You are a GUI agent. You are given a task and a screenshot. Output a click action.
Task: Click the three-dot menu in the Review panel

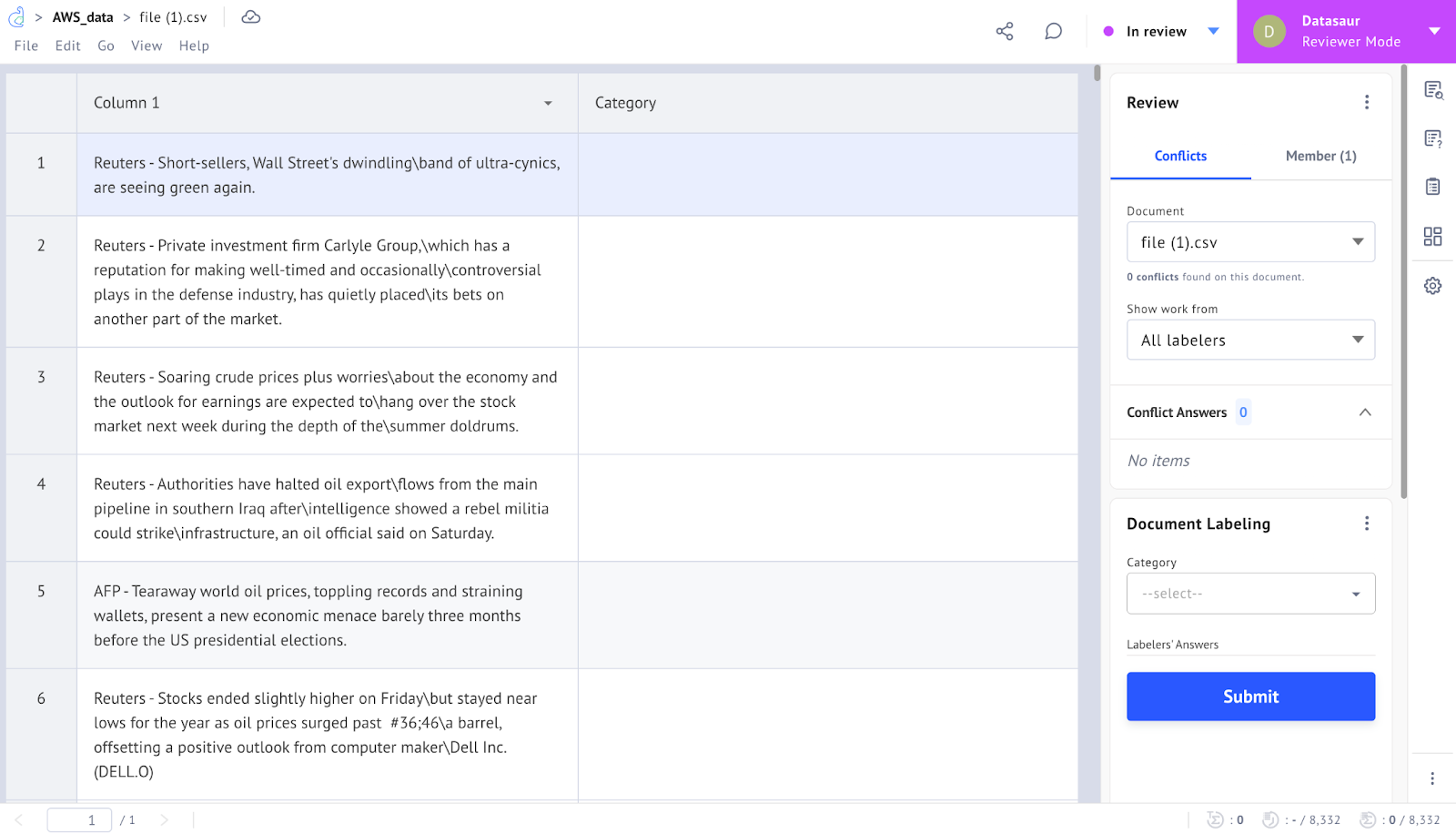1367,102
